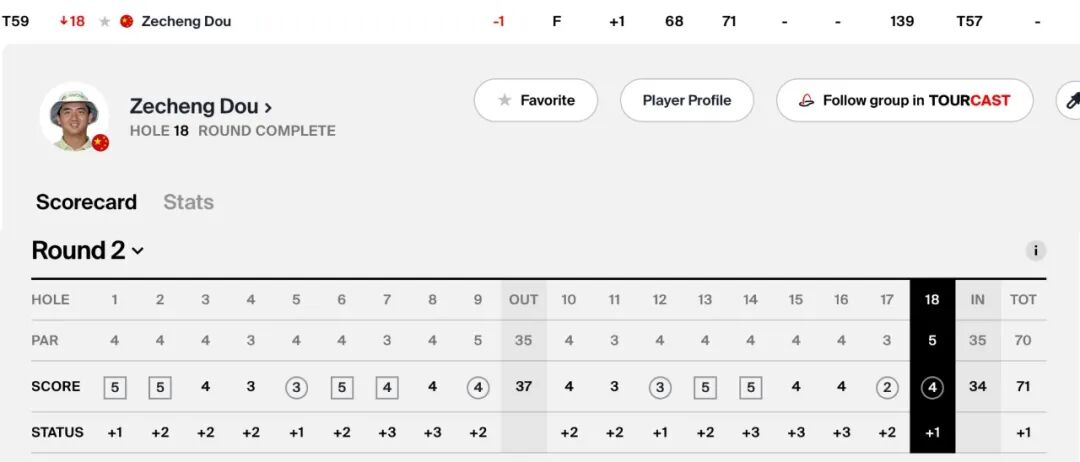The image size is (1080, 462).
Task: Click the boxed bogey score on hole 1
Action: point(115,387)
